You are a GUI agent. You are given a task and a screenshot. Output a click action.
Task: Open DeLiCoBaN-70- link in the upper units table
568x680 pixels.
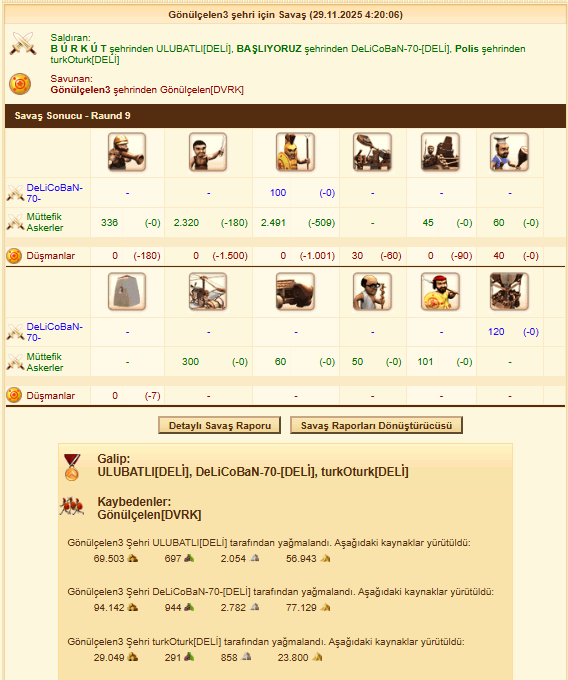[55, 193]
